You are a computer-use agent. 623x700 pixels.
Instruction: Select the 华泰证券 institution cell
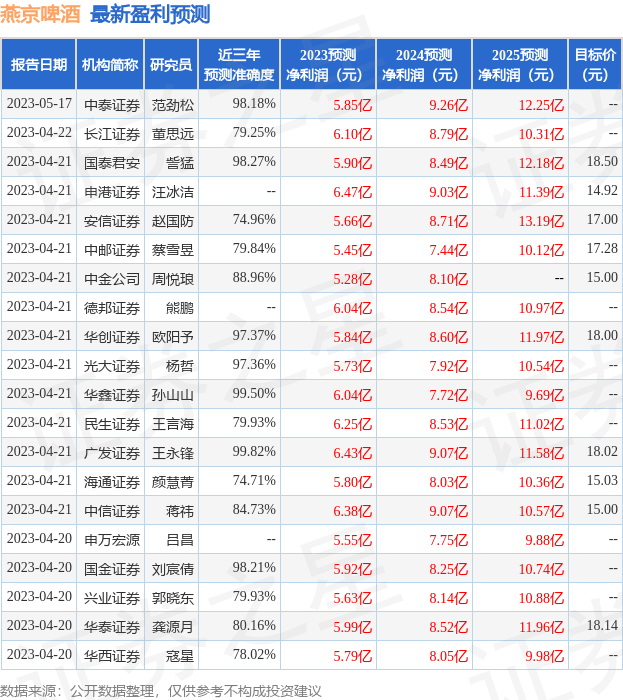[112, 627]
